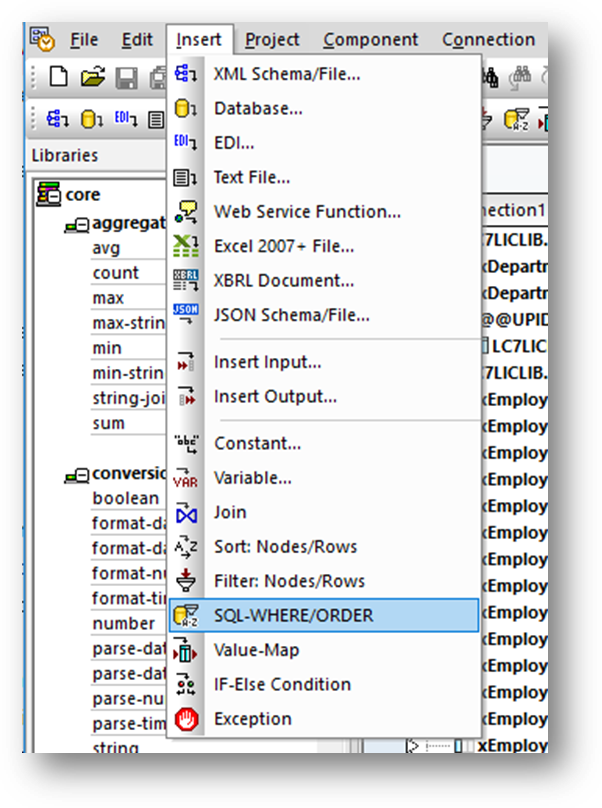This screenshot has width=602, height=808.
Task: Choose XBRL Document... entry
Action: tap(324, 281)
